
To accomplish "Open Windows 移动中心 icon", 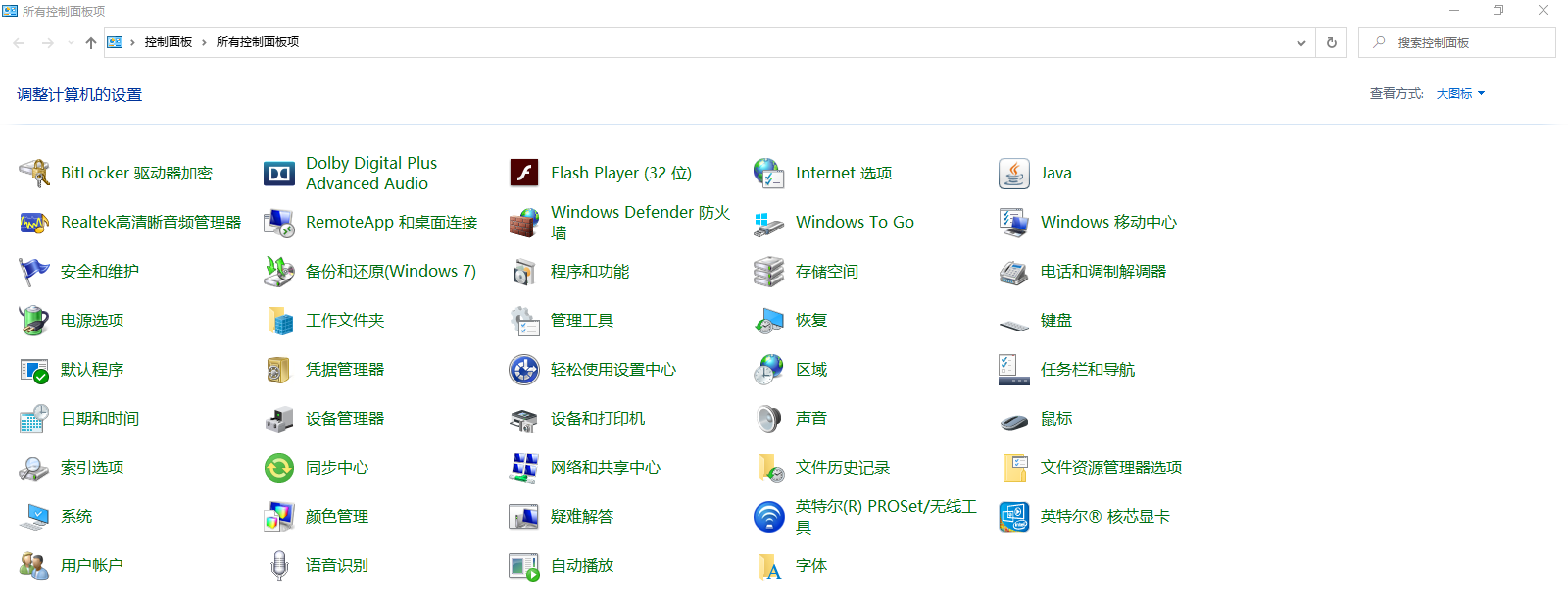I will pos(1014,223).
